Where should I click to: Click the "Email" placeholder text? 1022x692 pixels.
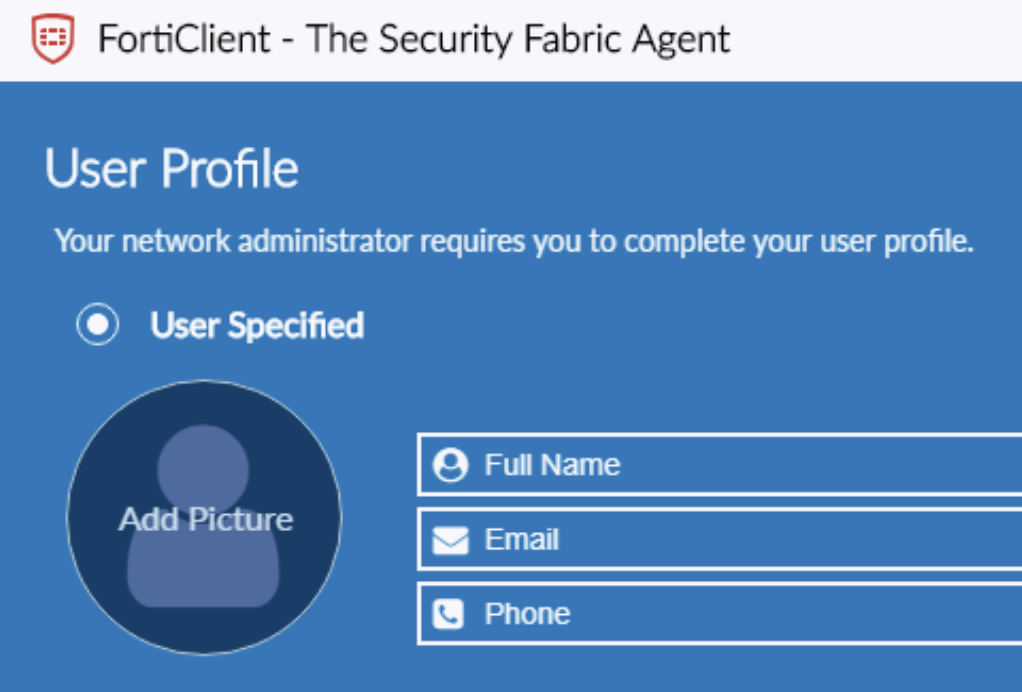point(522,540)
